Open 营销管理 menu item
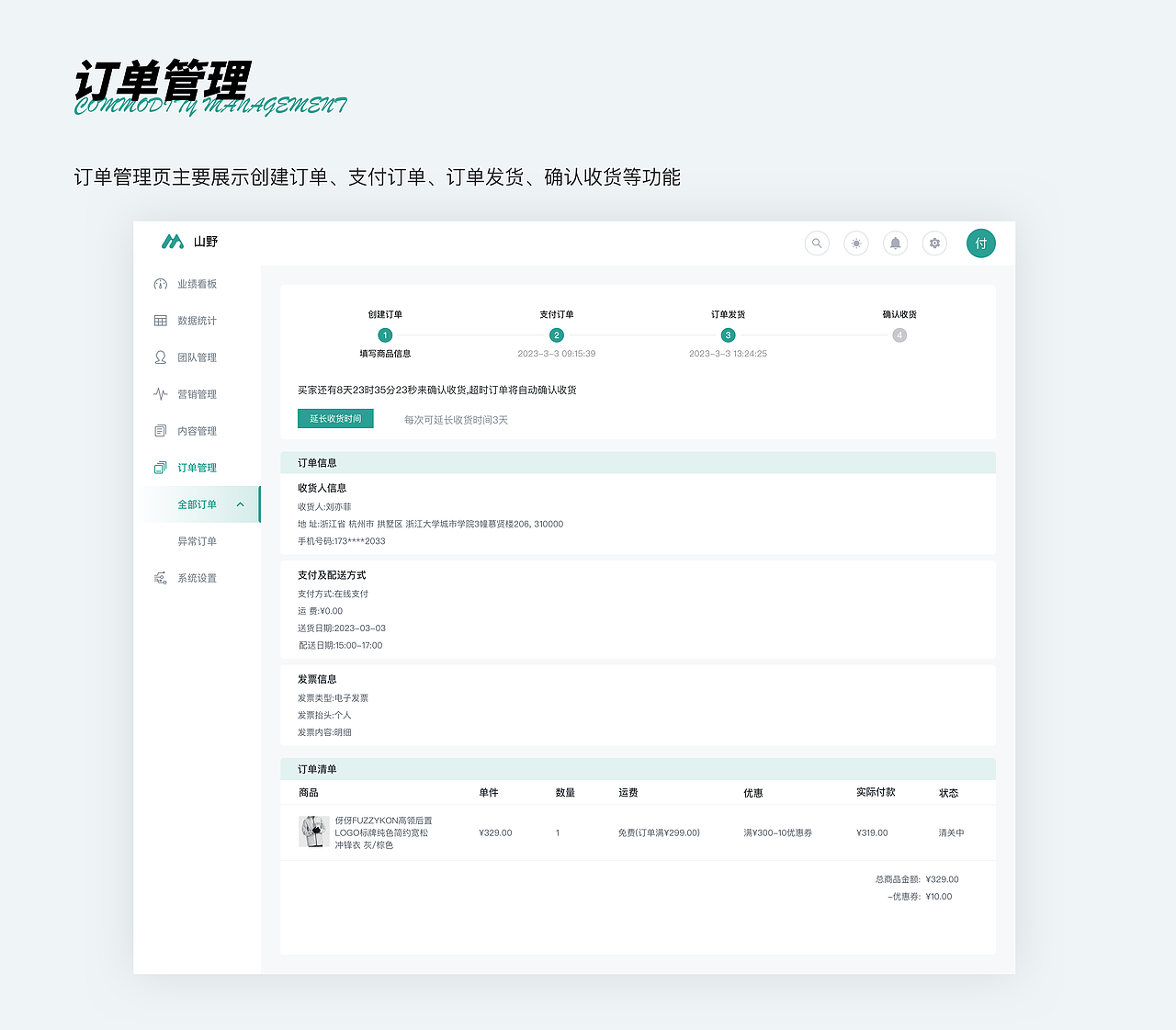The image size is (1176, 1030). pos(198,394)
